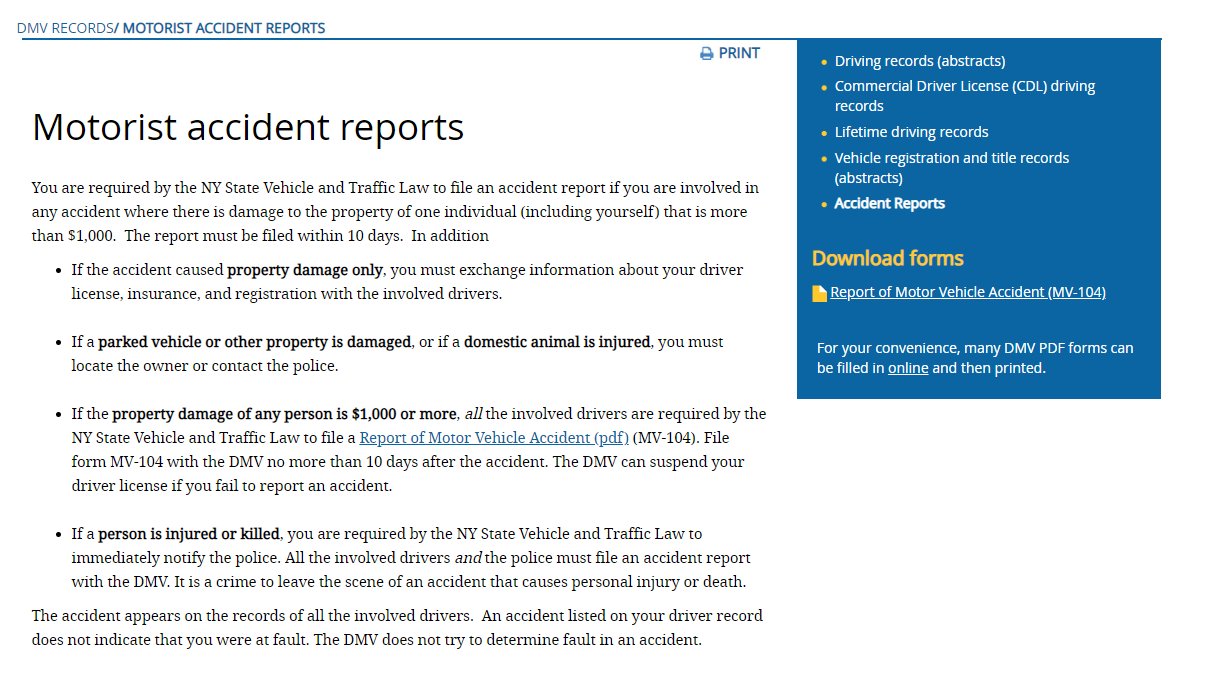Follow the 'online' link in the sidebar
1214x675 pixels.
(908, 368)
